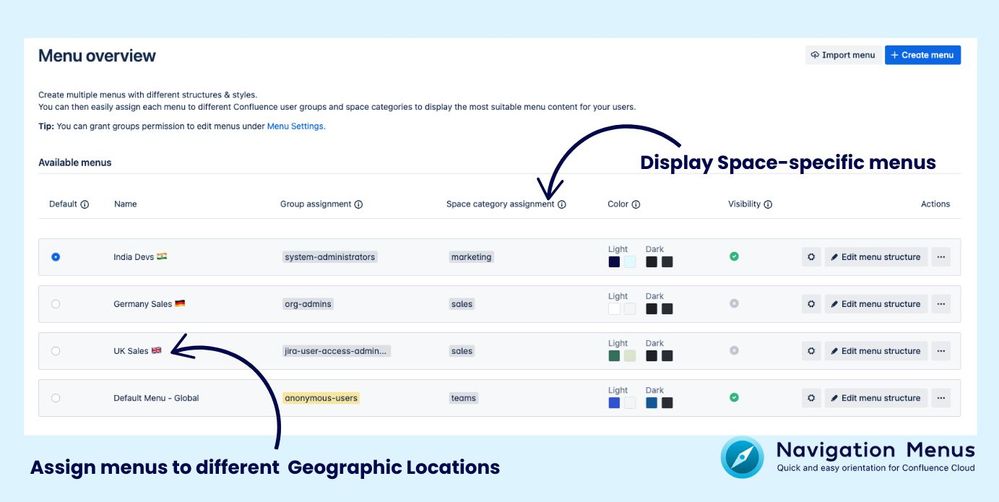Toggle visibility status of India Devs
Image resolution: width=999 pixels, height=502 pixels.
click(734, 256)
